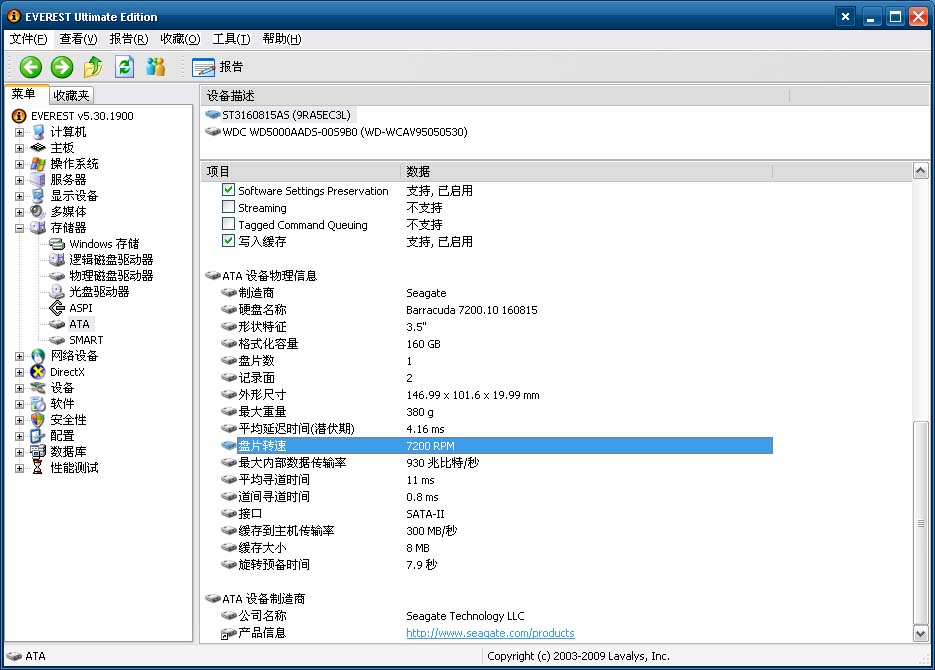
Task: Toggle the Software Settings Preservation checkbox
Action: (228, 190)
